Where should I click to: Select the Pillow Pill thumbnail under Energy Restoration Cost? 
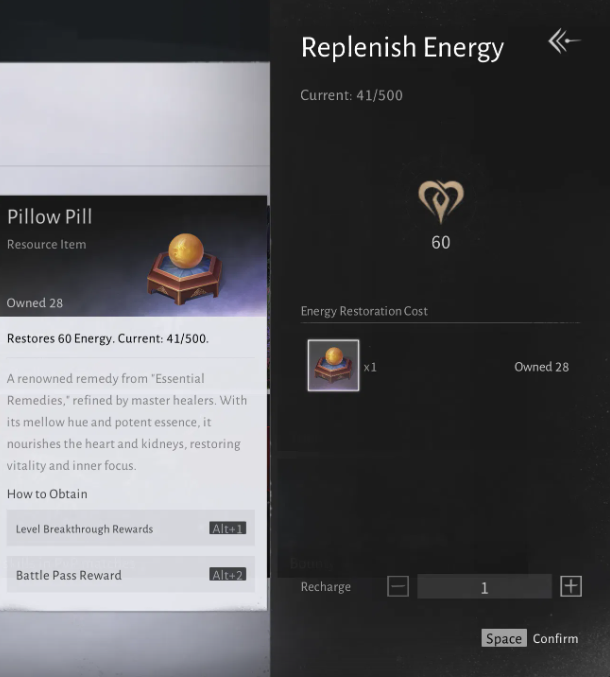click(333, 365)
